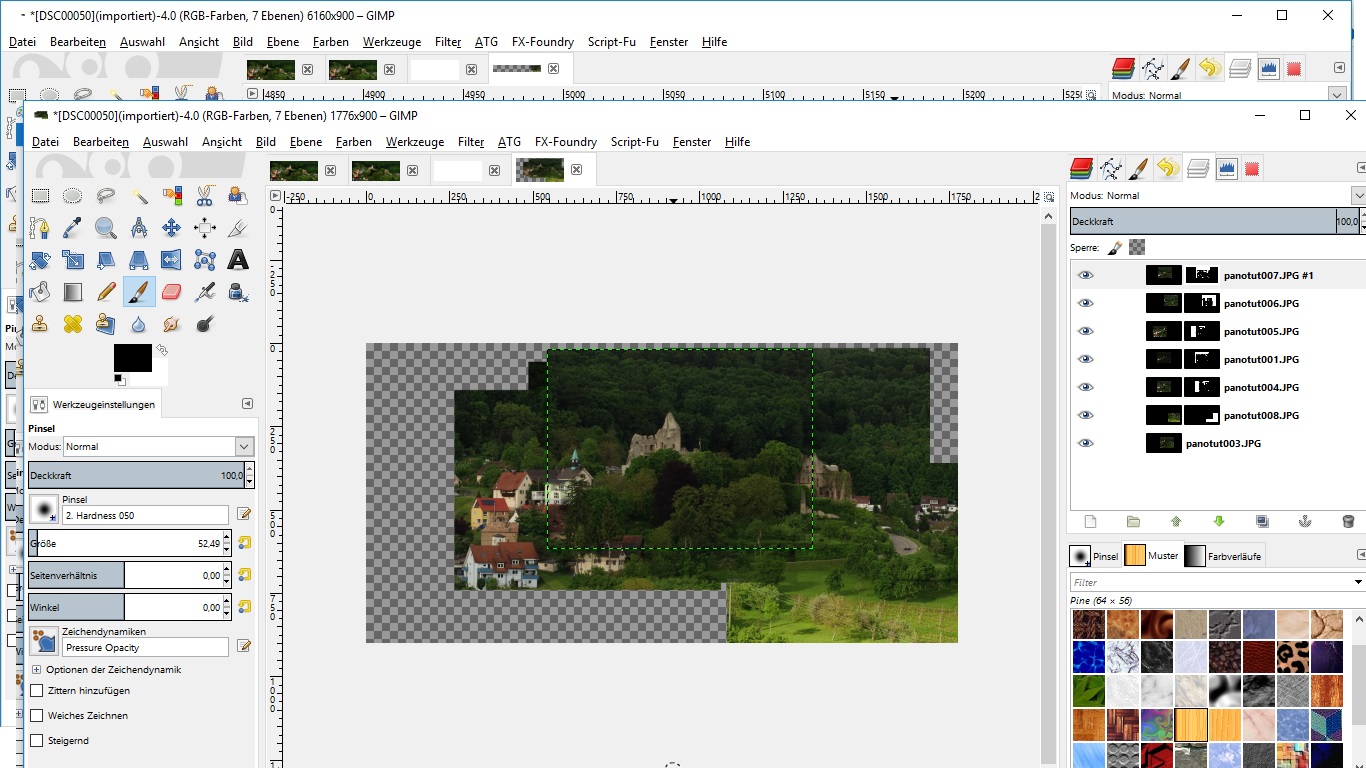Viewport: 1366px width, 768px height.
Task: Click the brush name field '2. Hardness 050'
Action: (x=146, y=515)
